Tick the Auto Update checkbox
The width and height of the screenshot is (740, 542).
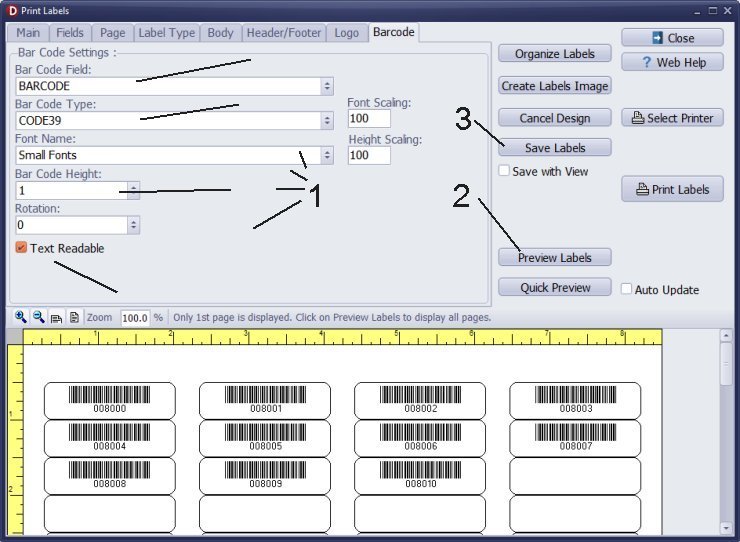(627, 290)
